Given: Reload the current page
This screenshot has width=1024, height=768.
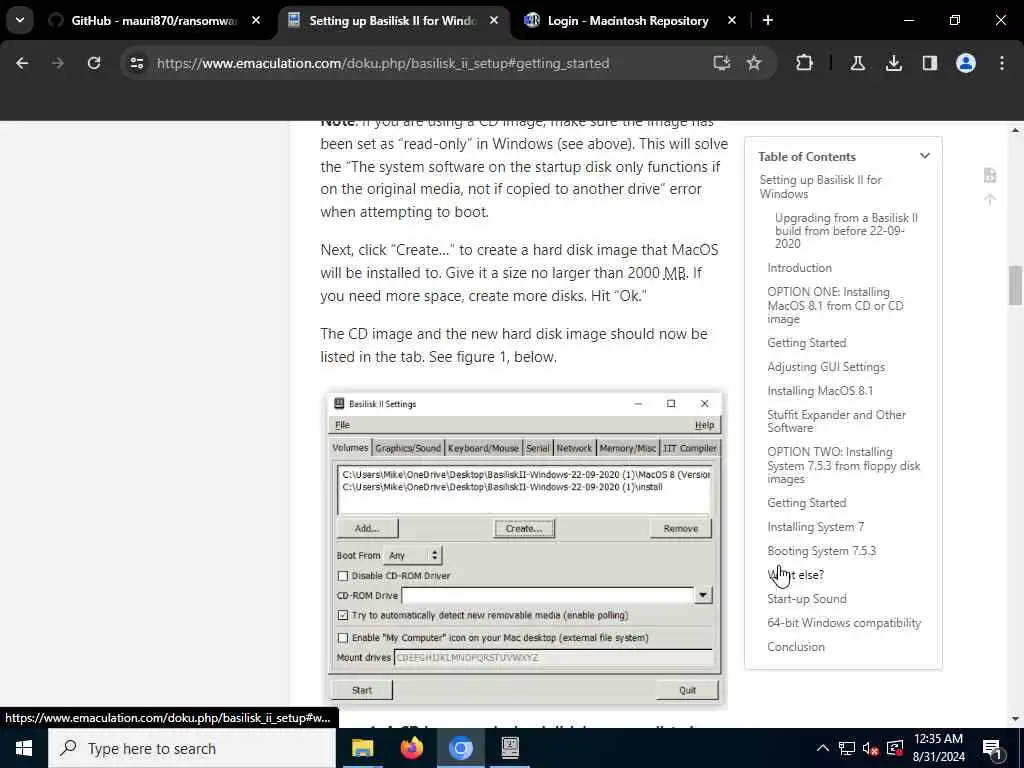Looking at the screenshot, I should pos(94,63).
